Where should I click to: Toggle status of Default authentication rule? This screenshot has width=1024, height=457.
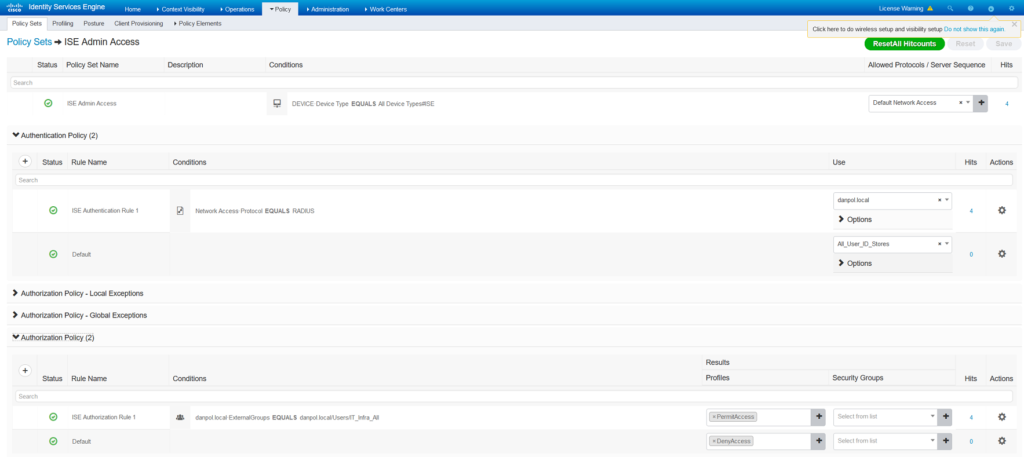[x=54, y=254]
